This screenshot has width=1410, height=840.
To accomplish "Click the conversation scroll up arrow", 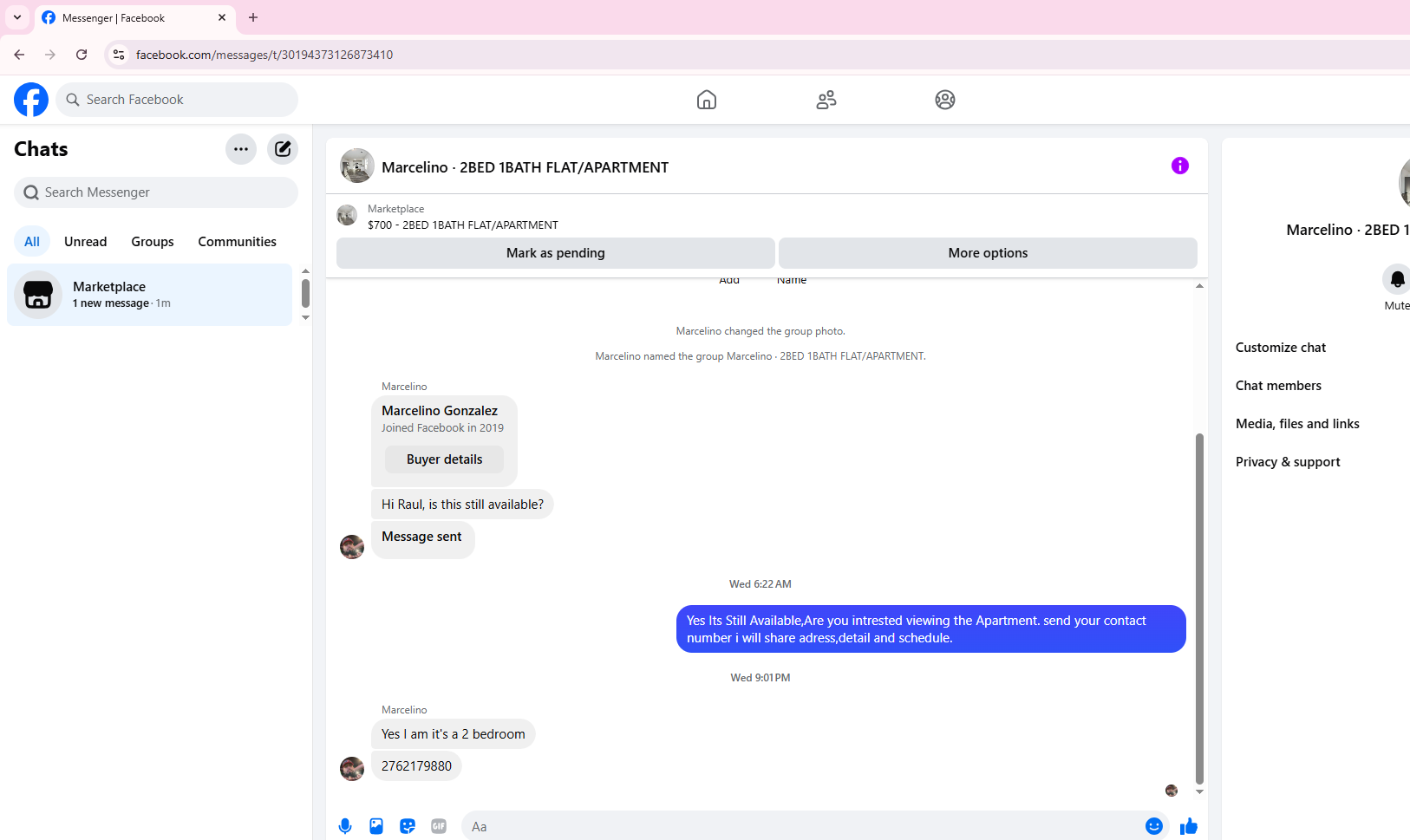I will tap(1199, 285).
